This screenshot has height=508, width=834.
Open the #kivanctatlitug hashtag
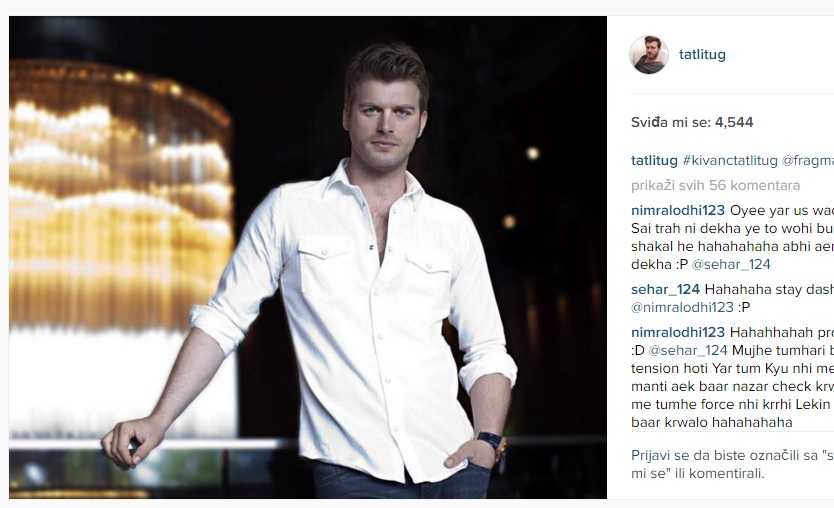pyautogui.click(x=730, y=161)
